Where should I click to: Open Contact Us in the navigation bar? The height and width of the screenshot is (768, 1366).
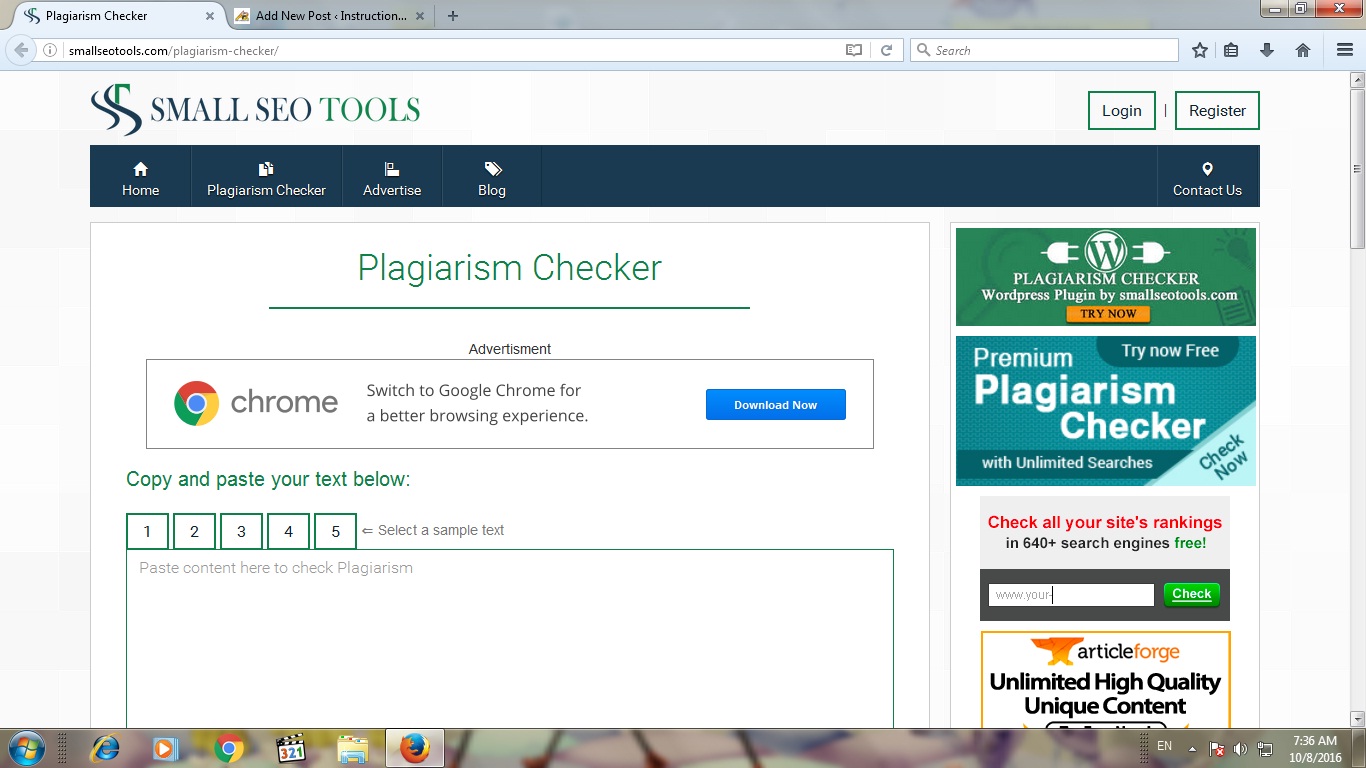(1207, 177)
